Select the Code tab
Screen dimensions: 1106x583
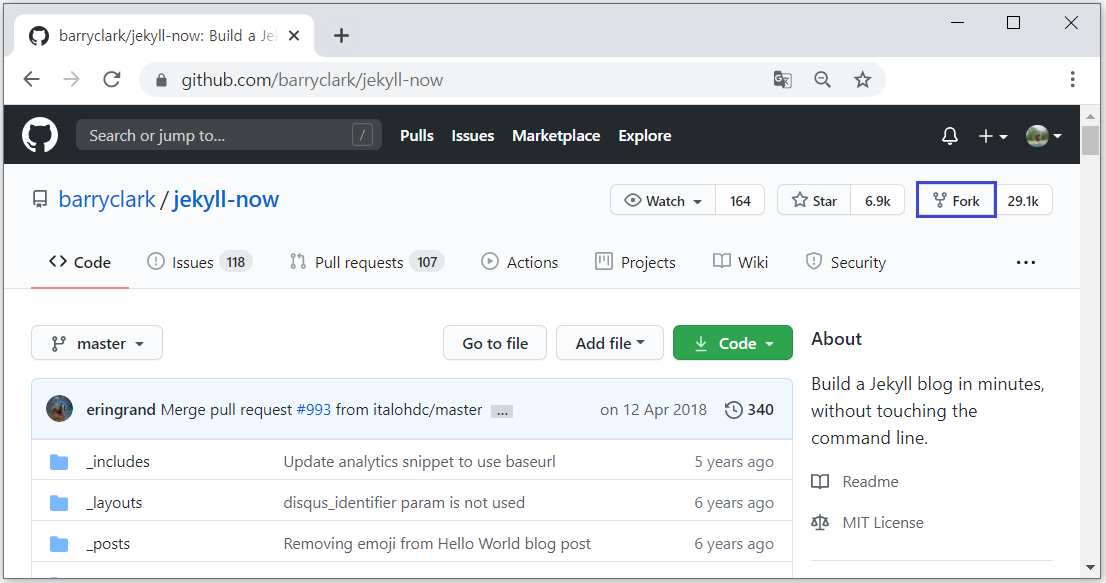click(80, 262)
